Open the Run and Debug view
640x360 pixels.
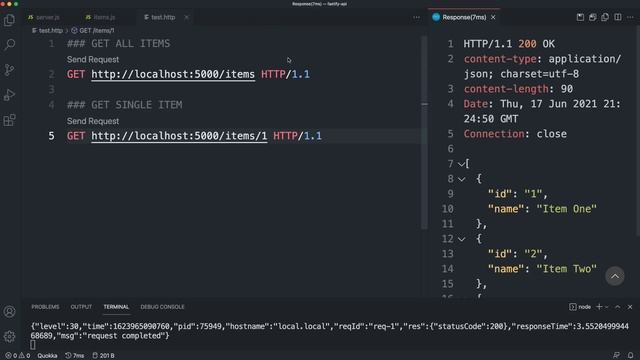(9, 95)
